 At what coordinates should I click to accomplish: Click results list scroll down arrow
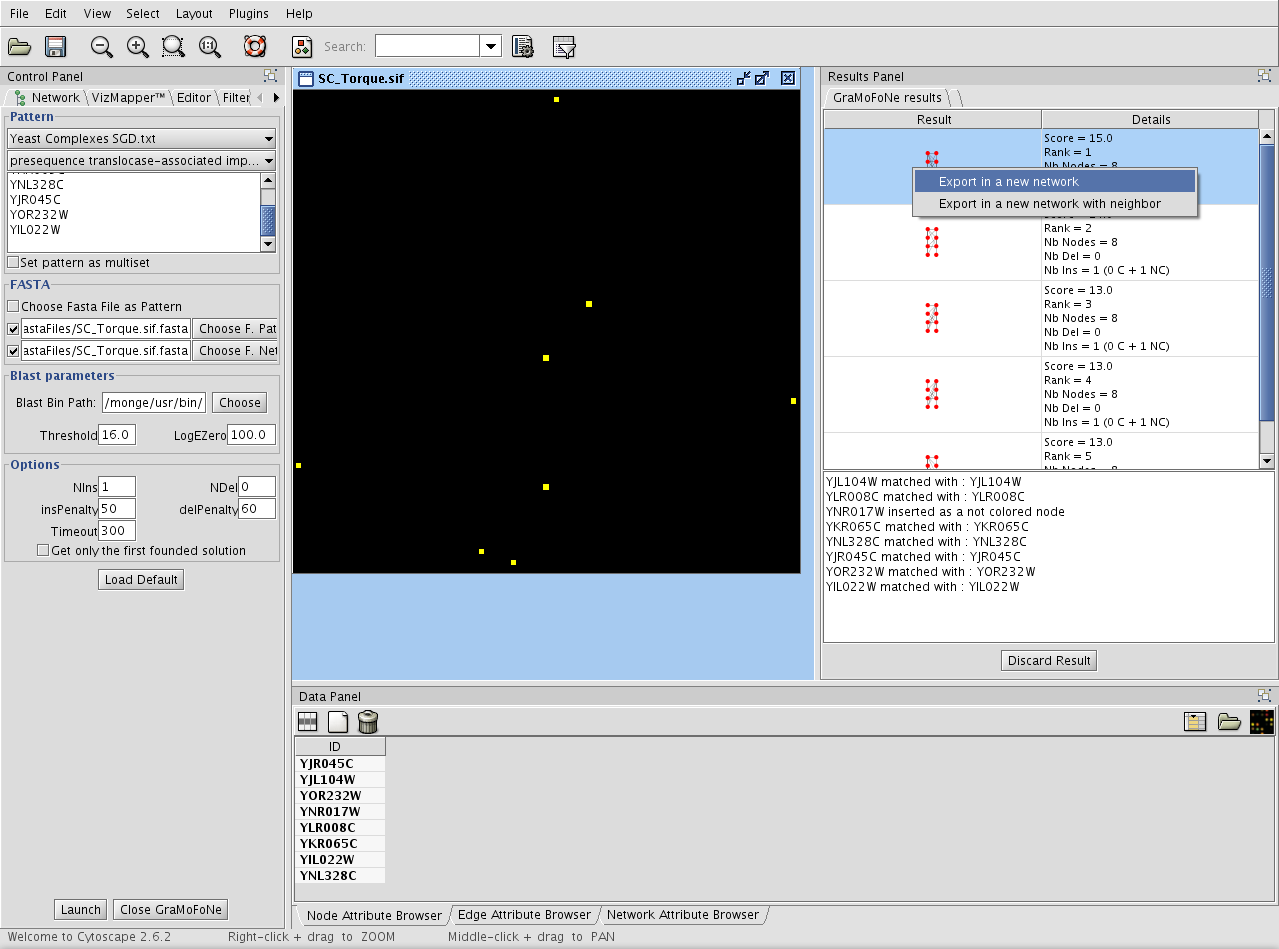pos(1267,461)
